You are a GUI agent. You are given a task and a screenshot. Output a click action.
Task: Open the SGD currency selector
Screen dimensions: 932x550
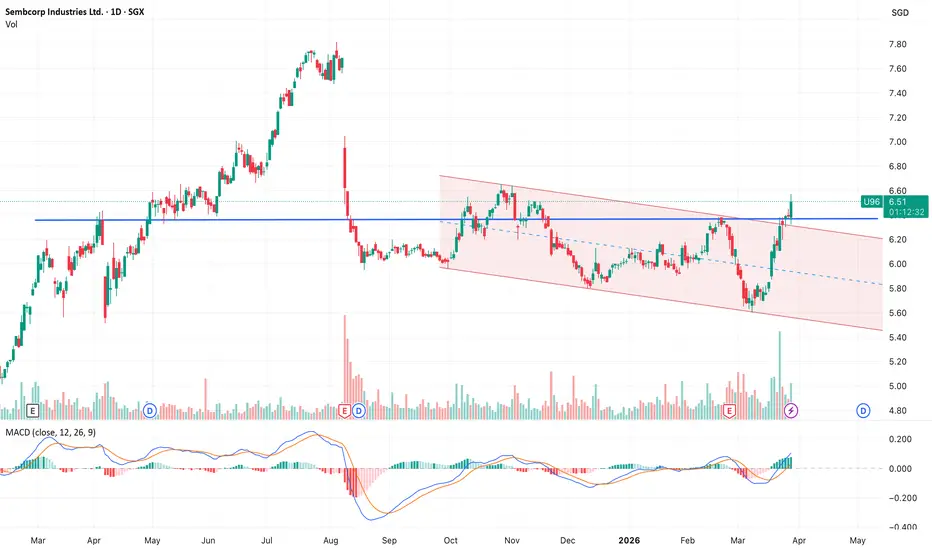[x=900, y=12]
